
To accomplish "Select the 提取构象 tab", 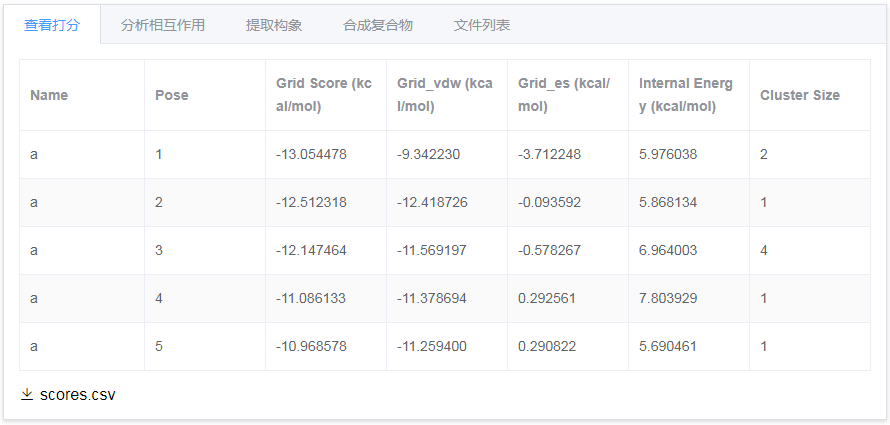I will pyautogui.click(x=274, y=25).
